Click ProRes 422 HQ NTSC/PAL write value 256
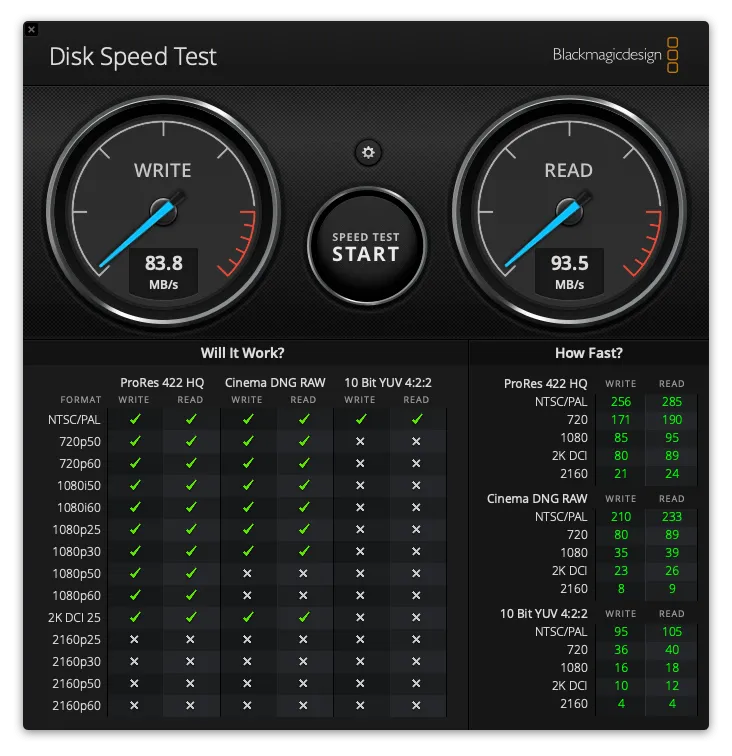The width and height of the screenshot is (732, 756). pyautogui.click(x=620, y=402)
